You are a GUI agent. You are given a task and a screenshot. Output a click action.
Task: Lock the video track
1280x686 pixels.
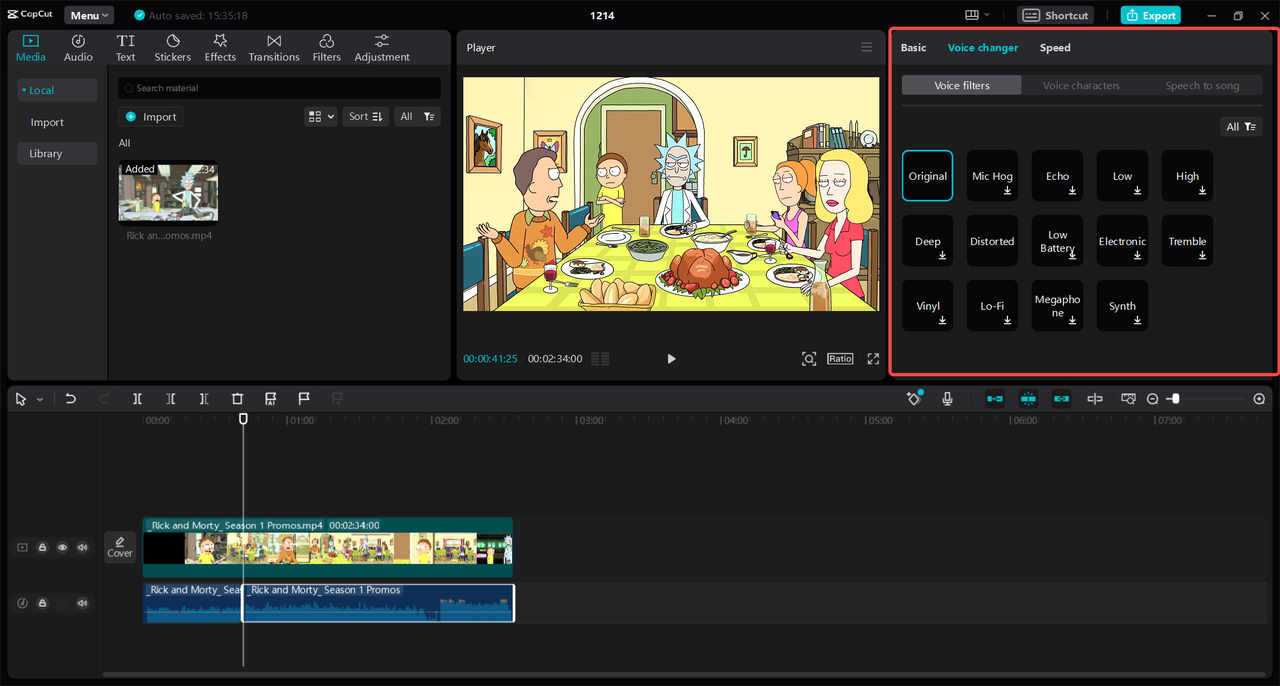42,548
